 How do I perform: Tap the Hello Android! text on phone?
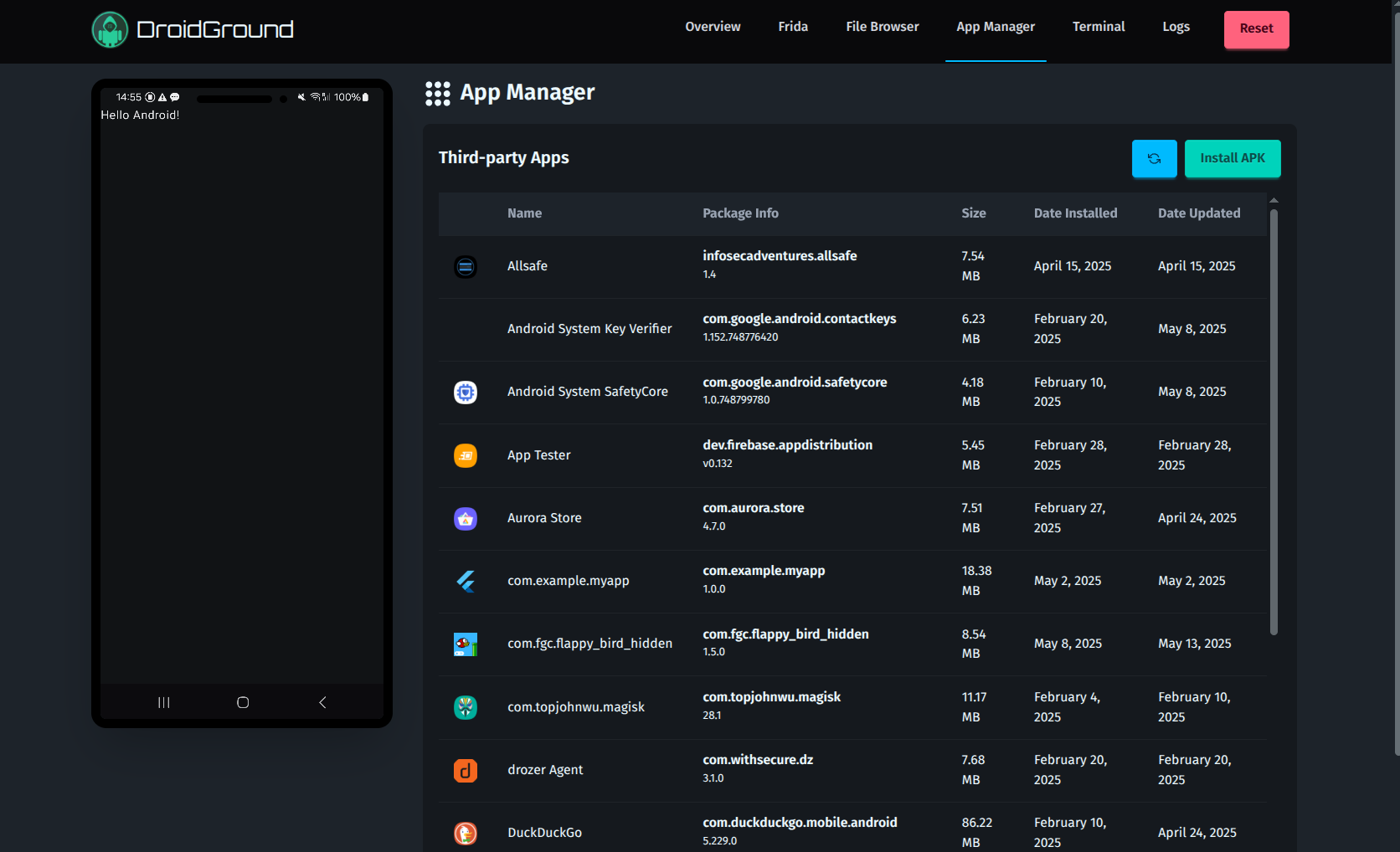[x=140, y=115]
